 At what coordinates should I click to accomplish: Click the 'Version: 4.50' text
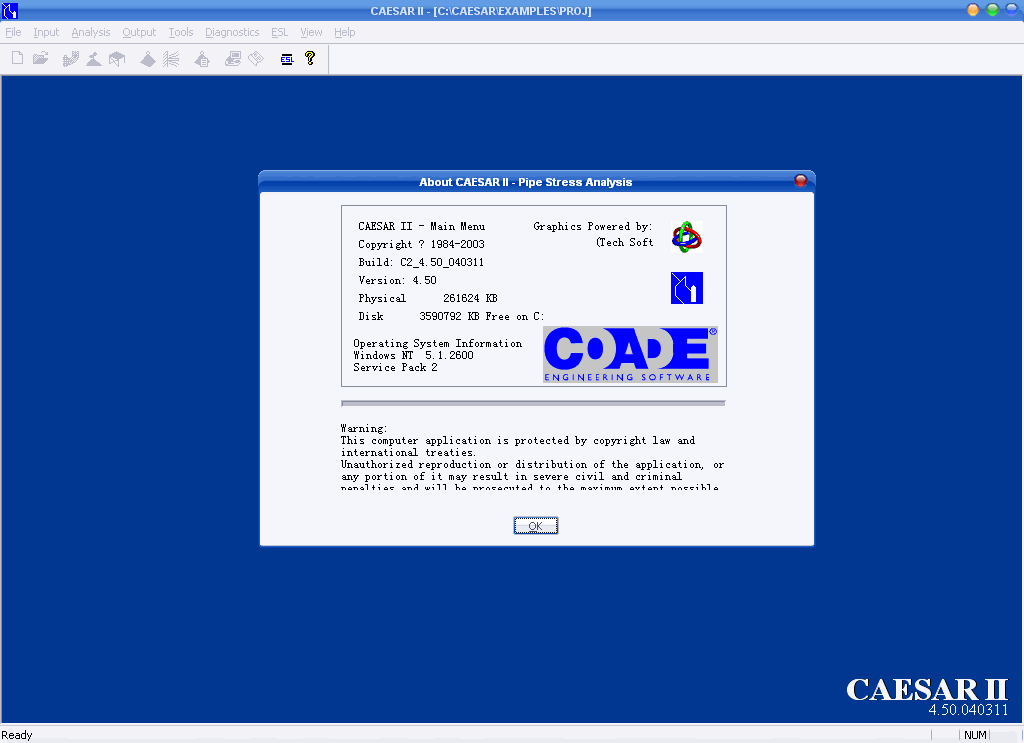pyautogui.click(x=397, y=280)
